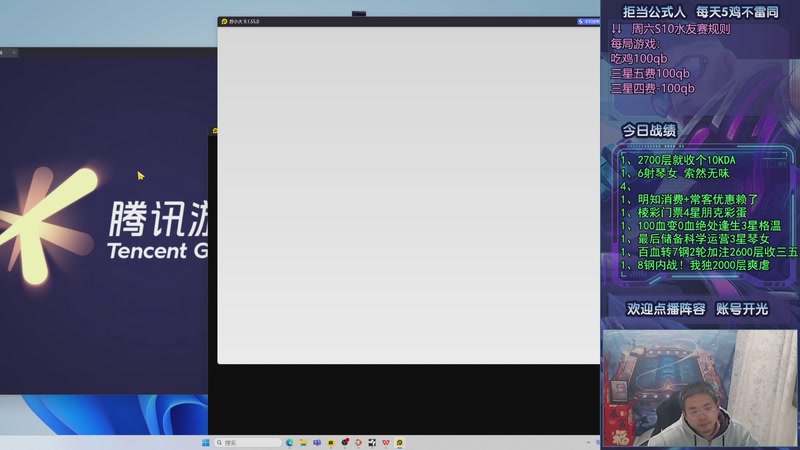Show hidden system tray icons
800x450 pixels.
[588, 442]
